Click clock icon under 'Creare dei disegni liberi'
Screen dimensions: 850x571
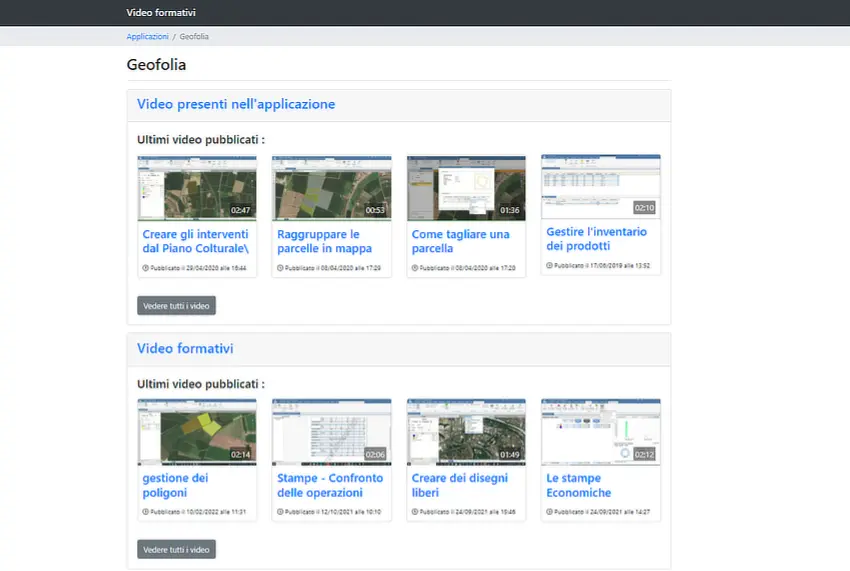click(415, 512)
